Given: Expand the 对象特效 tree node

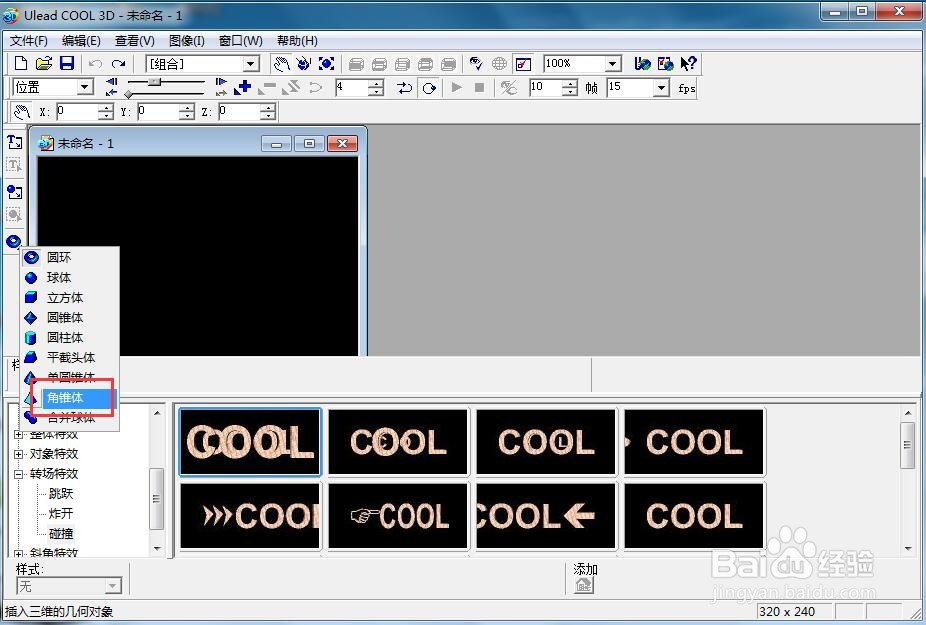Looking at the screenshot, I should click(18, 454).
